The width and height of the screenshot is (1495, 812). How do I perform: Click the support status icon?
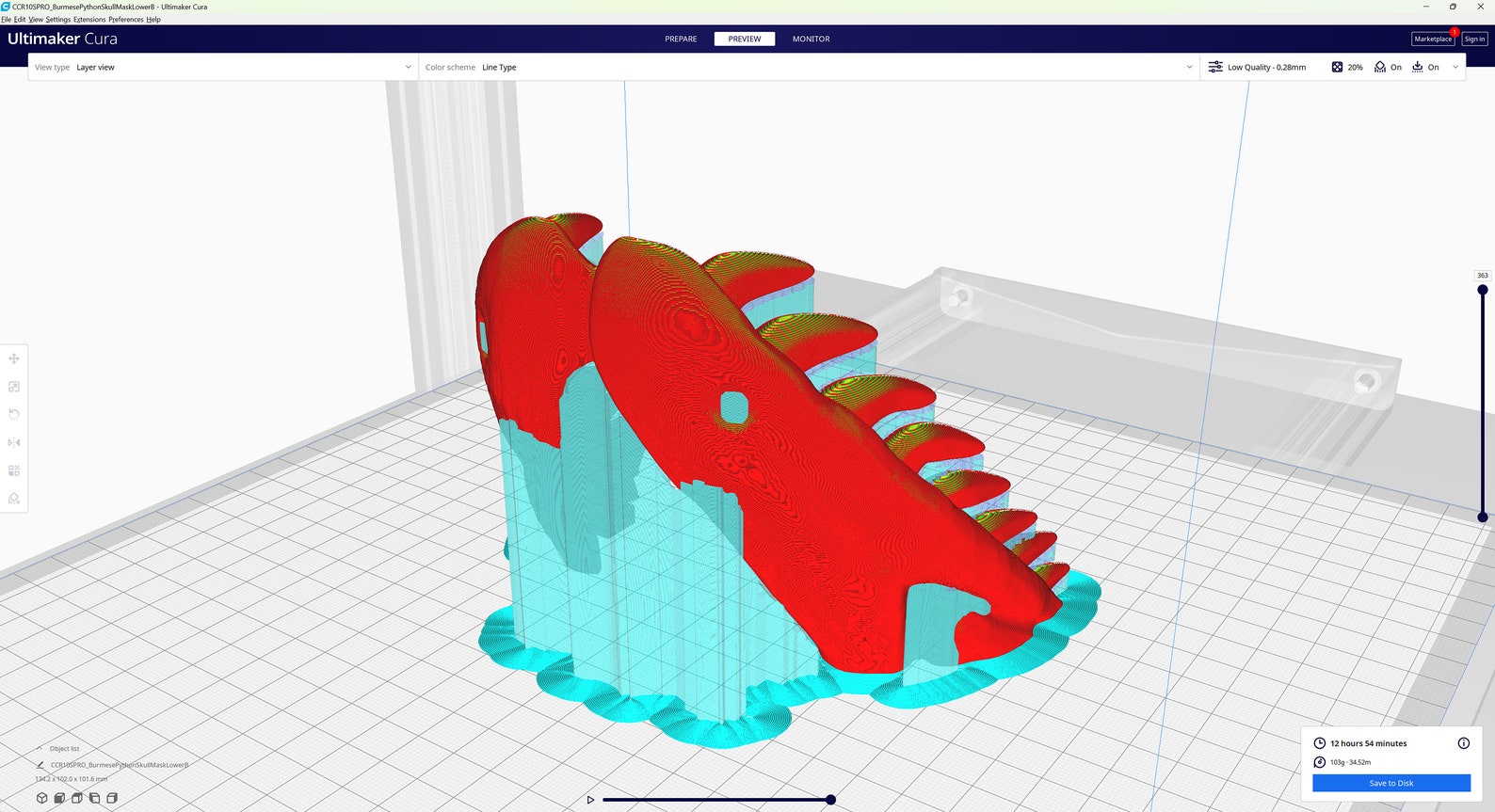1380,67
